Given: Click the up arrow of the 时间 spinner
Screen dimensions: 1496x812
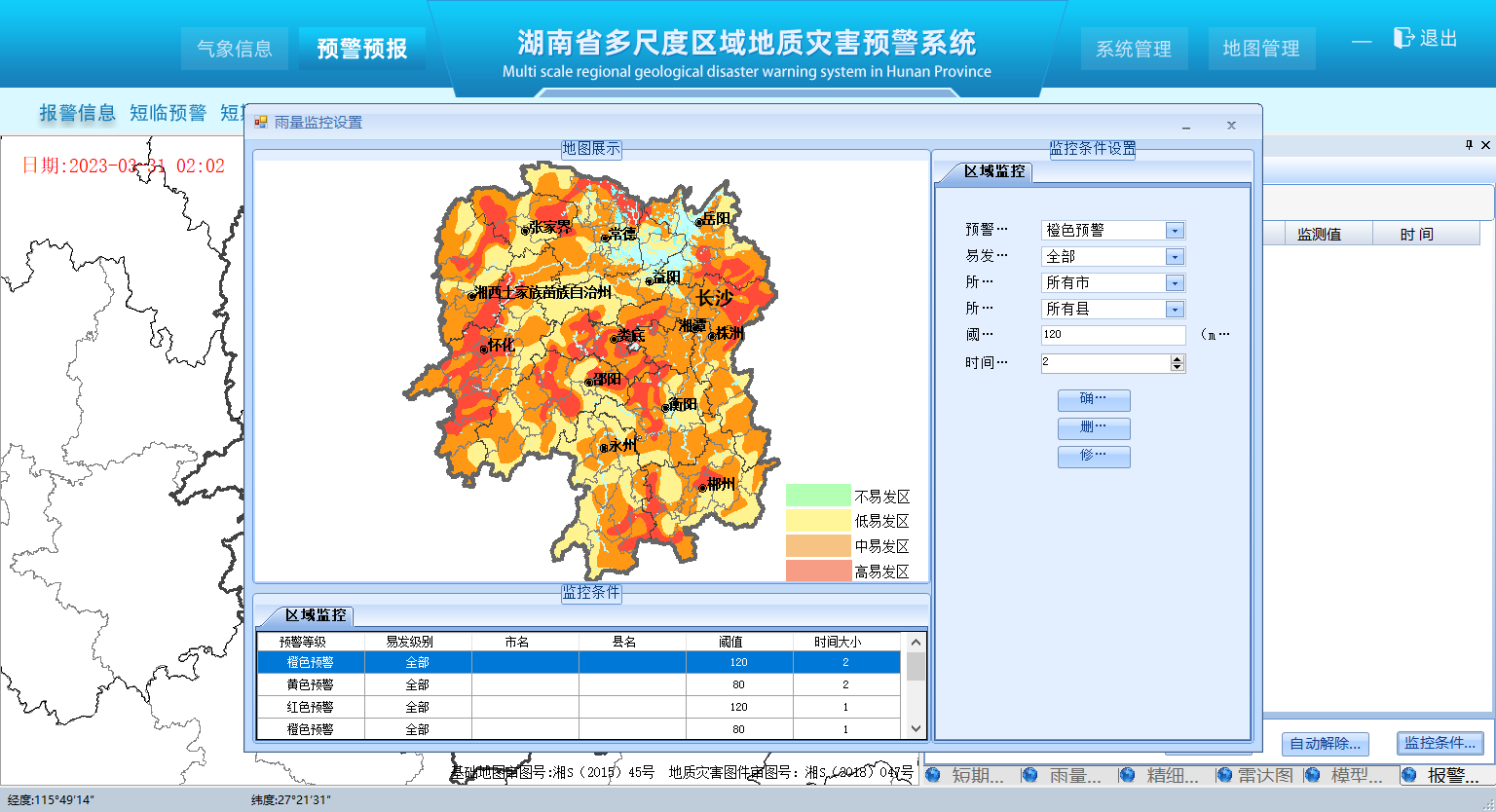Looking at the screenshot, I should [x=1176, y=358].
